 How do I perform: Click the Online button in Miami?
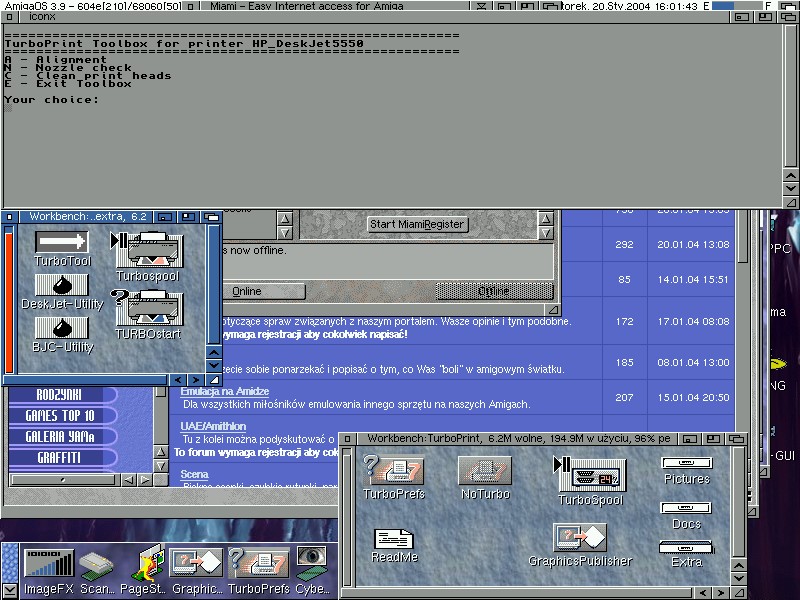[247, 291]
